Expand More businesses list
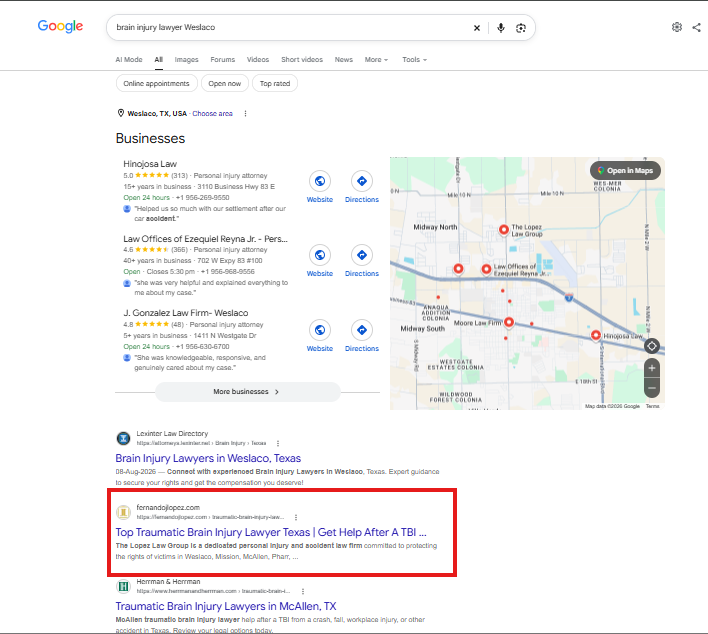 pyautogui.click(x=247, y=392)
